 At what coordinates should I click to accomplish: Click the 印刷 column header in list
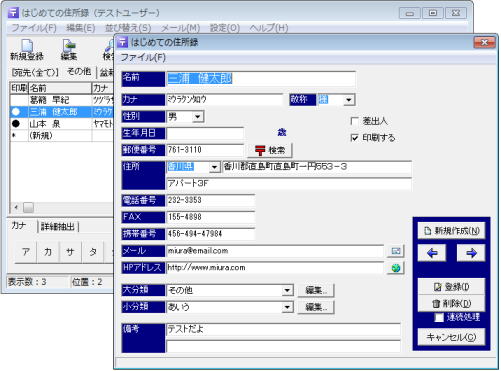(x=19, y=88)
